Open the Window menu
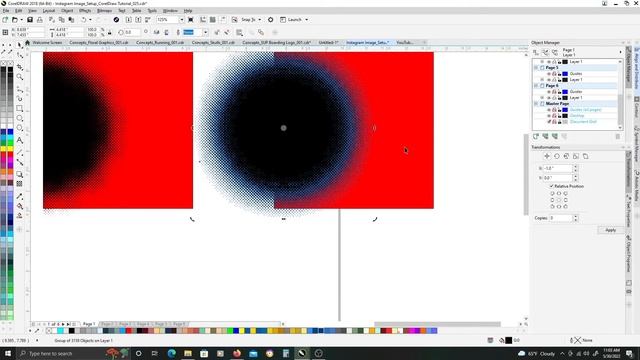Viewport: 640px width, 360px height. (x=170, y=11)
